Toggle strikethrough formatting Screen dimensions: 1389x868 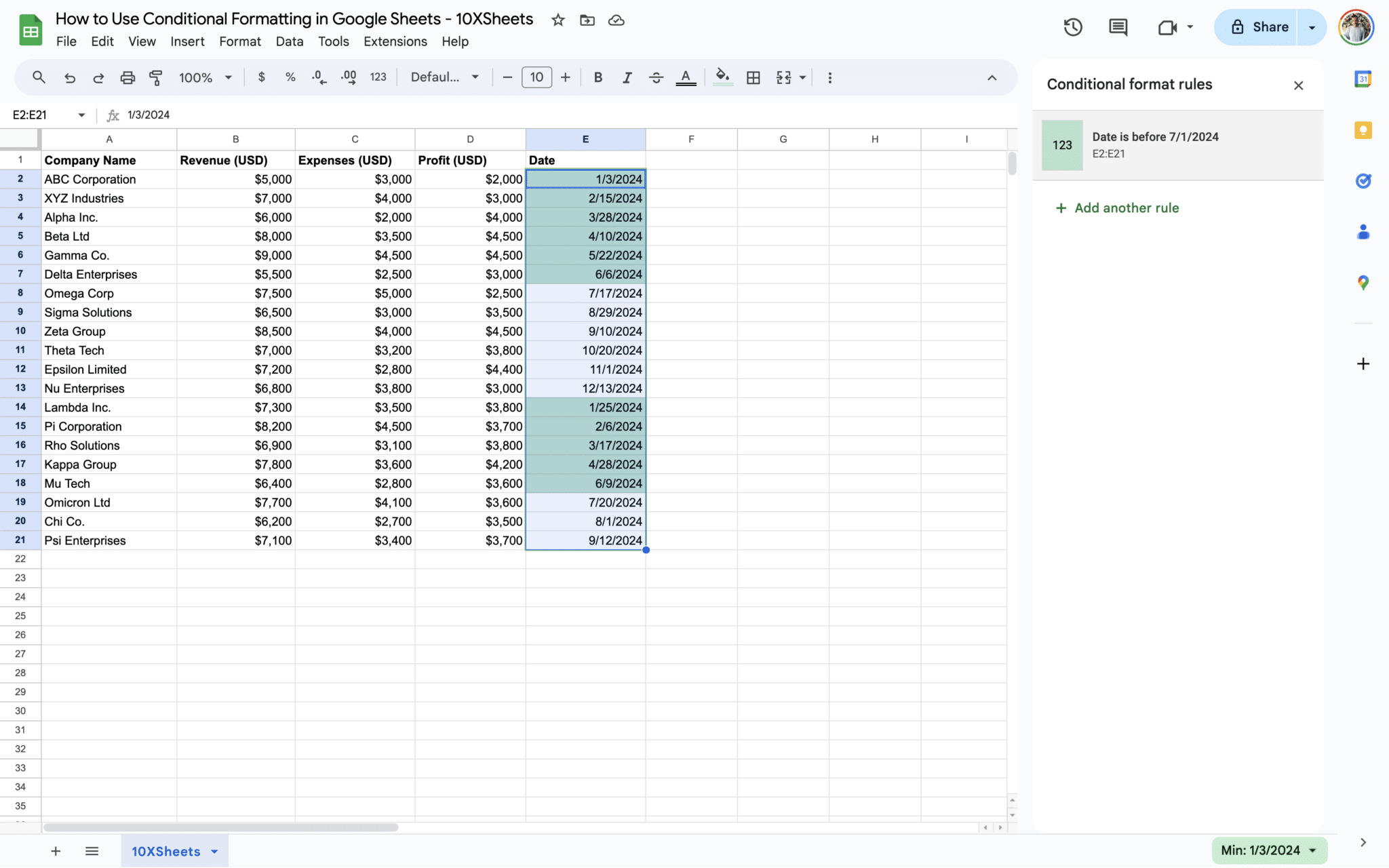pos(656,77)
